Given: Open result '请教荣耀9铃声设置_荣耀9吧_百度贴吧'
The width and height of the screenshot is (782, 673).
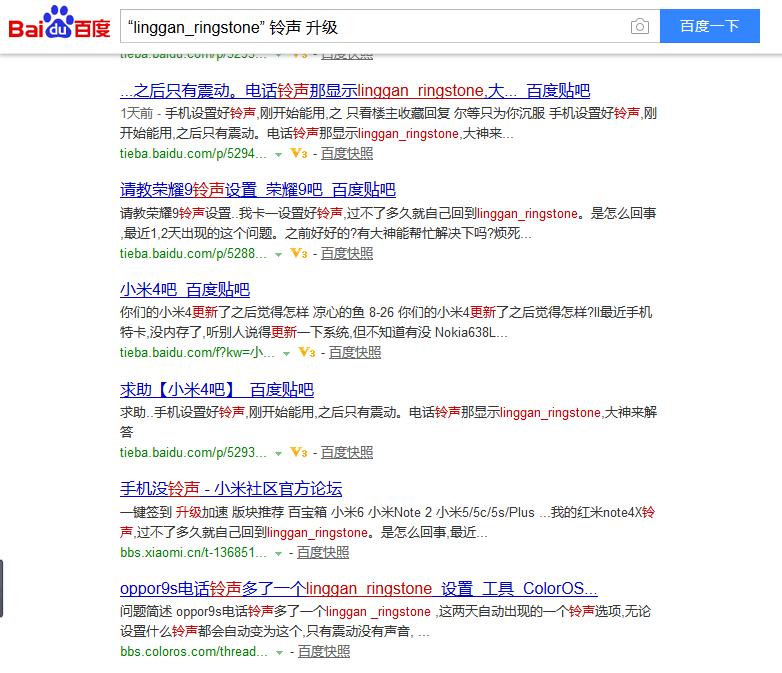Looking at the screenshot, I should [257, 190].
